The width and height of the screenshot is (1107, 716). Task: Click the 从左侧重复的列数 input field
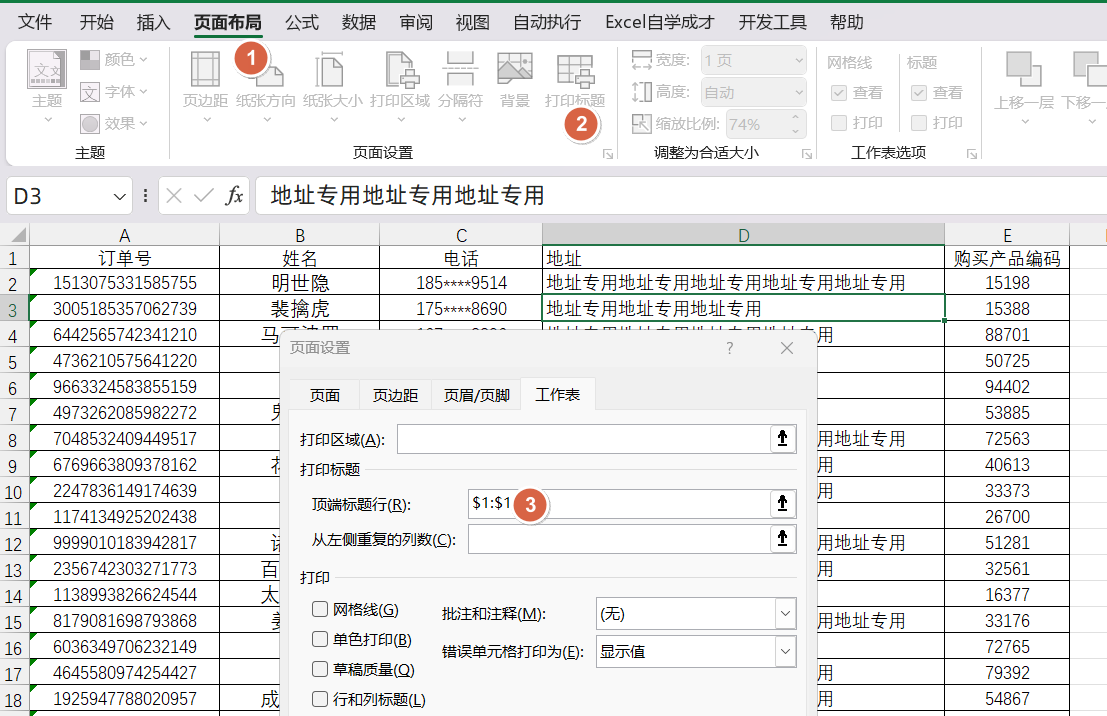pyautogui.click(x=618, y=539)
